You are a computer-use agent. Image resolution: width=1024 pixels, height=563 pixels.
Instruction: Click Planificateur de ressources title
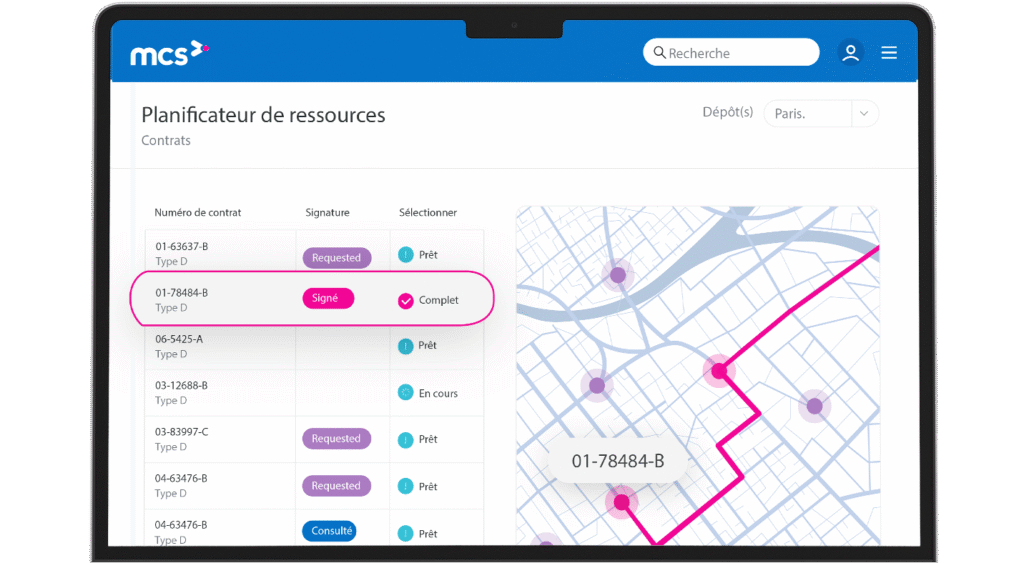tap(263, 115)
